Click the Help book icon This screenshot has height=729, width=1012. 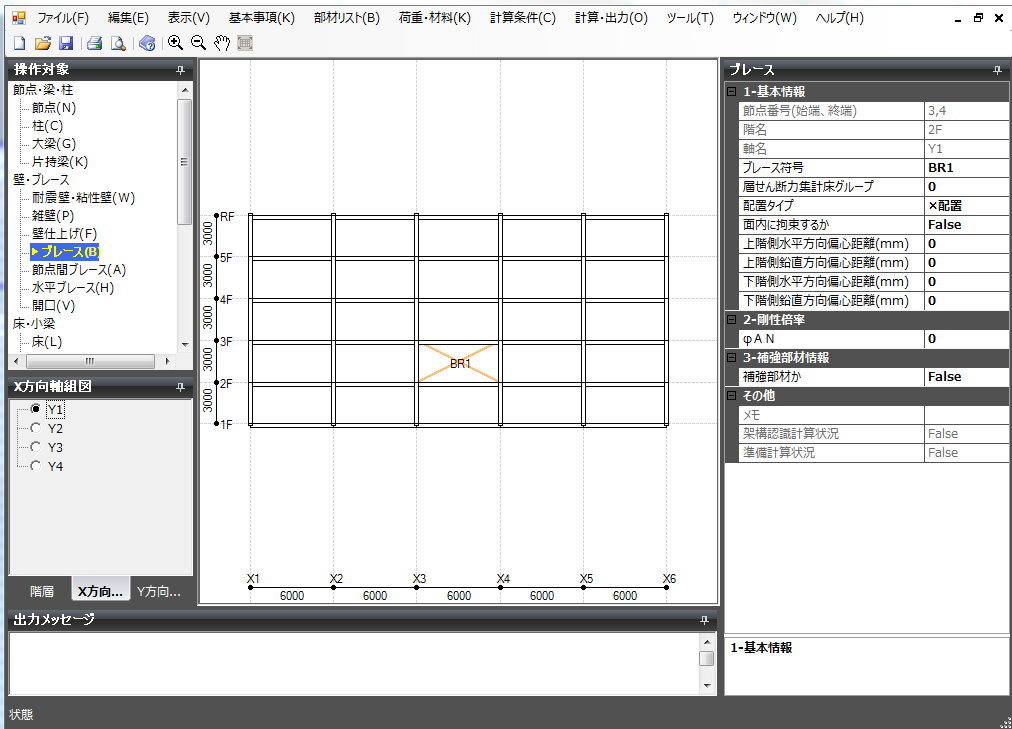pos(147,43)
